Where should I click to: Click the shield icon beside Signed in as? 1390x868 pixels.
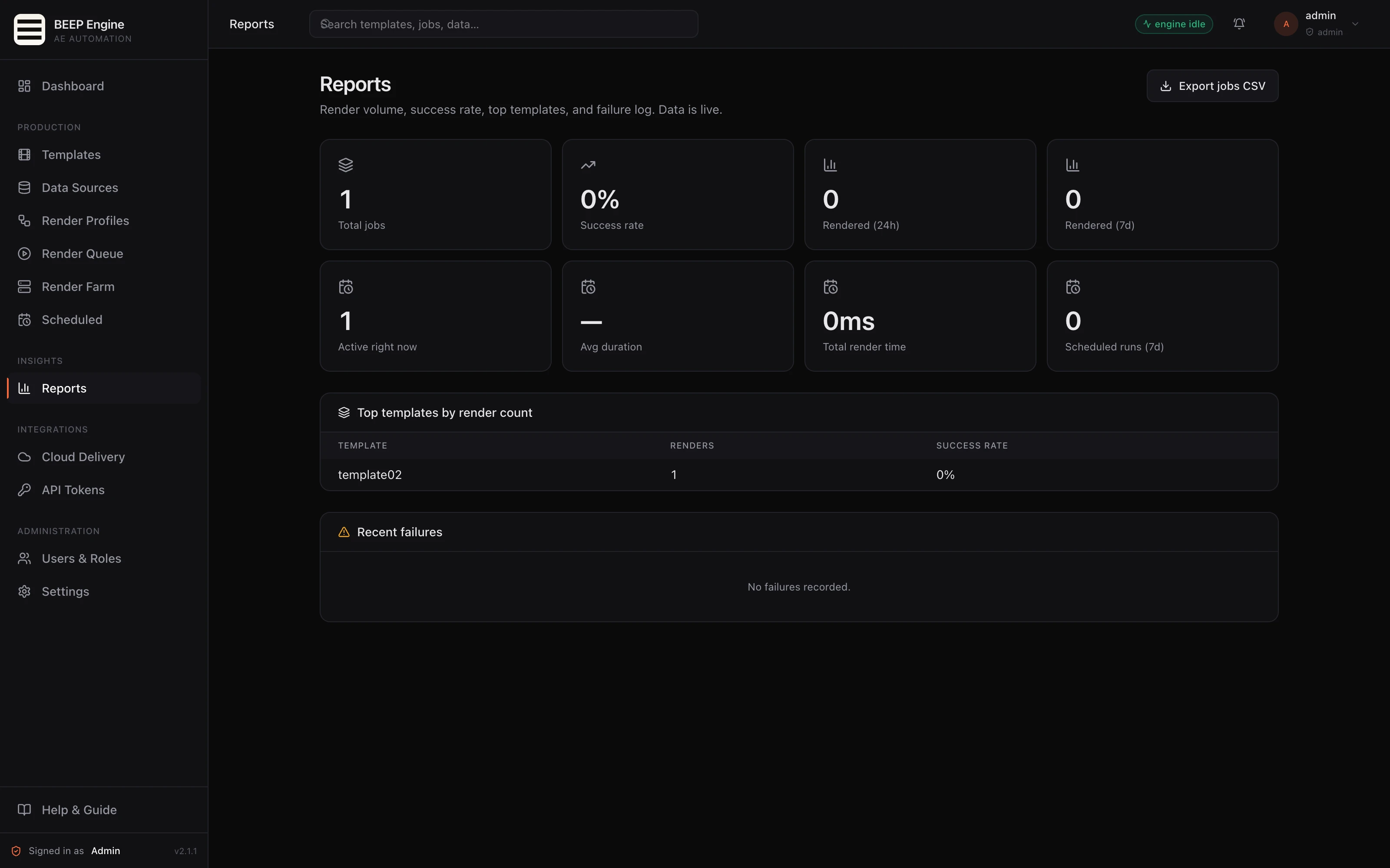[16, 851]
